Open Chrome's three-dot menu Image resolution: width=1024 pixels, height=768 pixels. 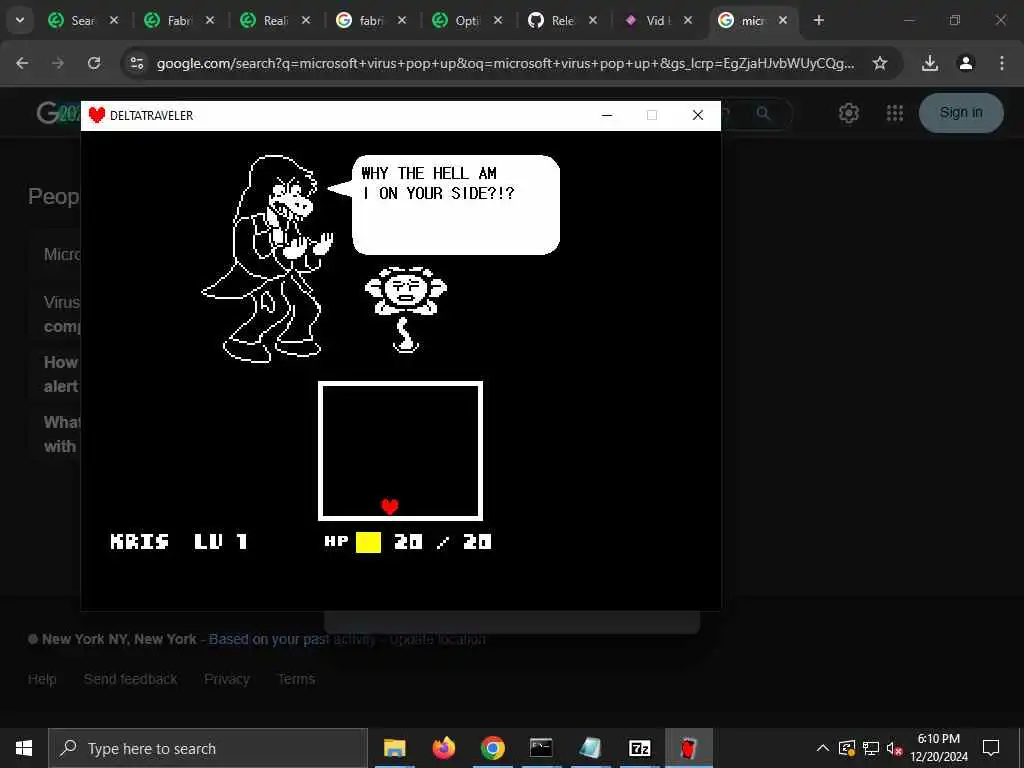pos(1002,63)
